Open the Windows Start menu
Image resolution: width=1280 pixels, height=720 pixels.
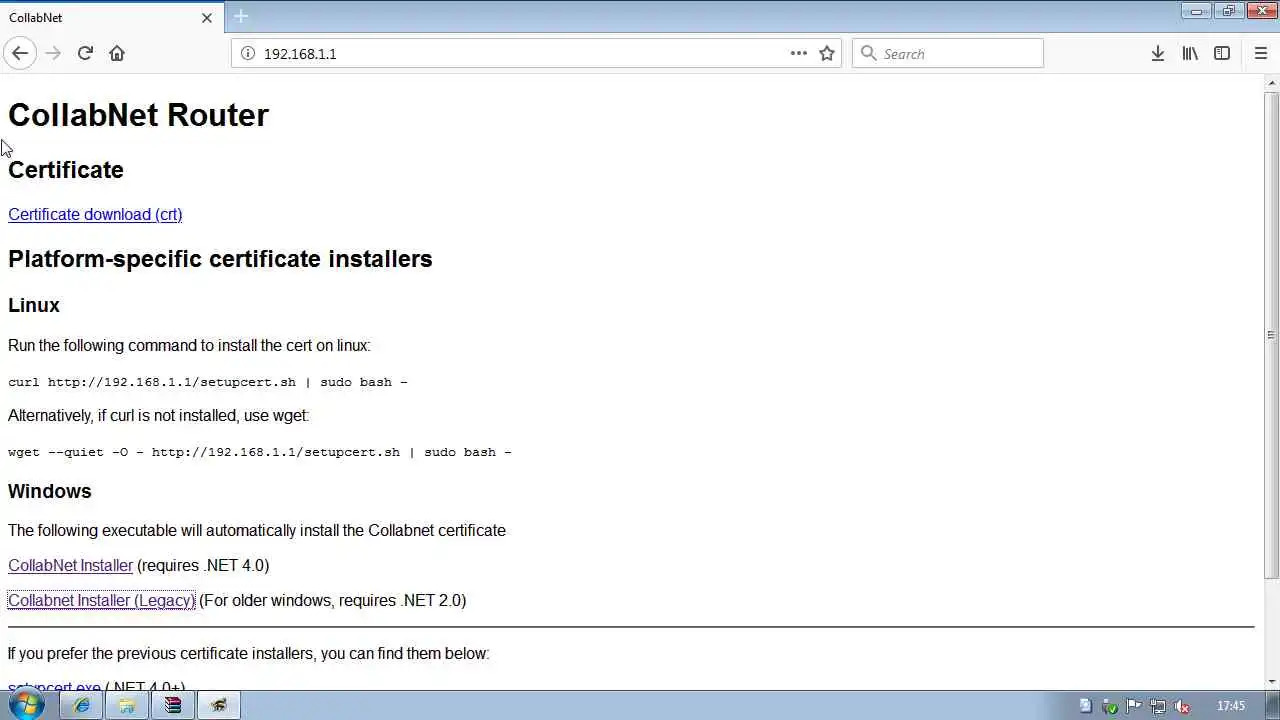[26, 705]
